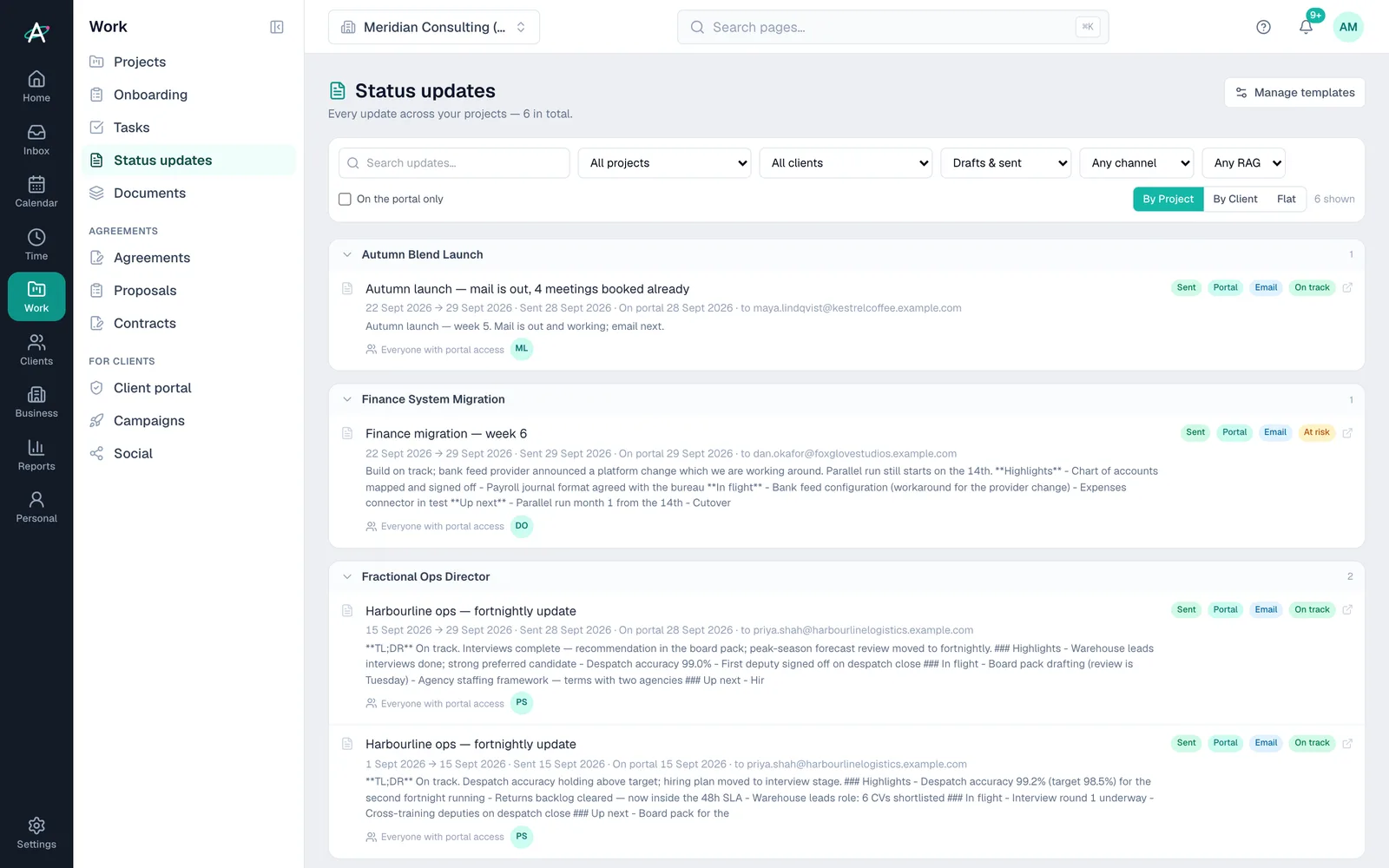Open the AM user avatar menu
This screenshot has height=868, width=1389.
point(1348,27)
